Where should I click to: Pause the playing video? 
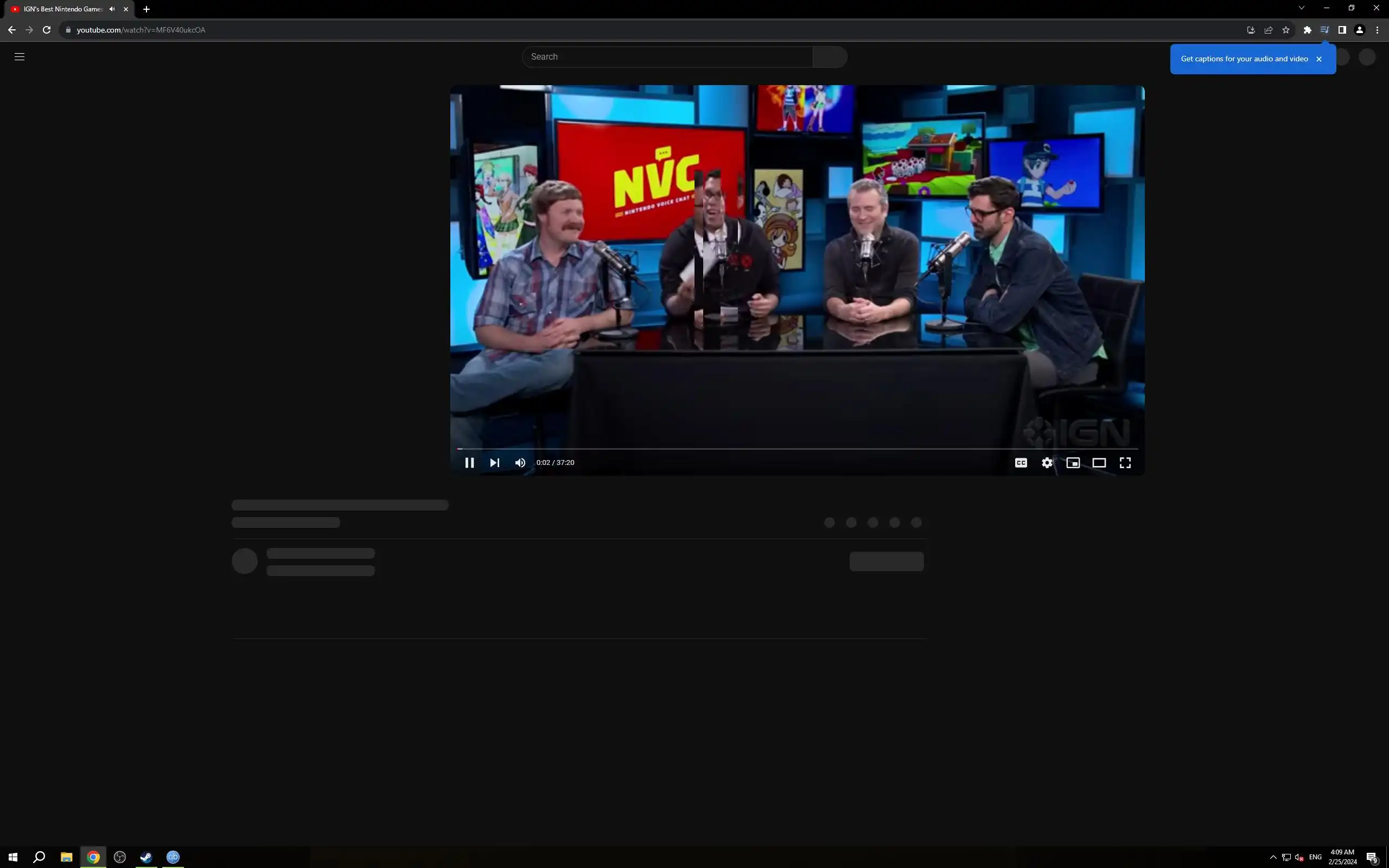point(469,463)
